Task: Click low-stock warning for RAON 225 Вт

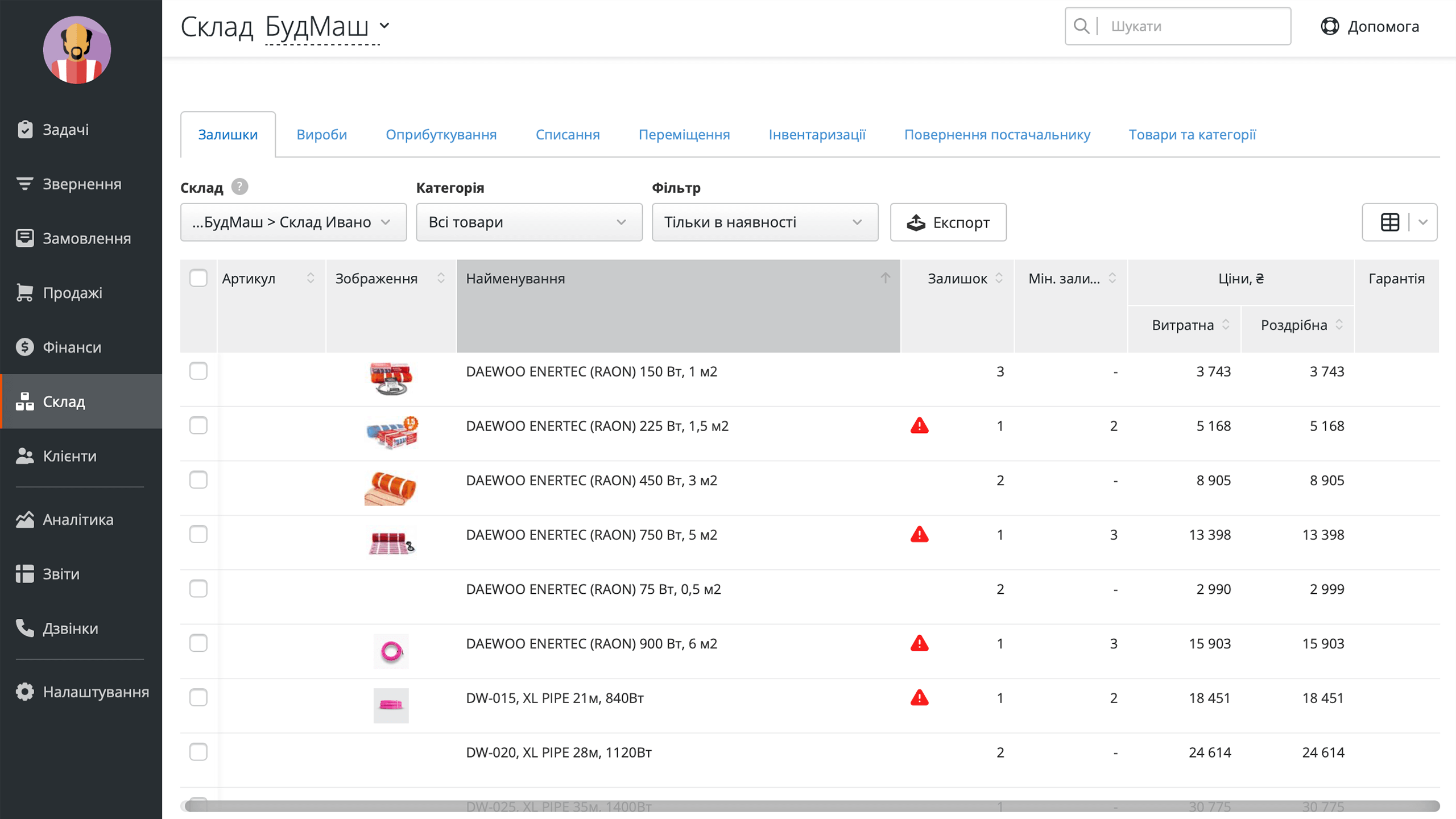Action: (x=920, y=425)
